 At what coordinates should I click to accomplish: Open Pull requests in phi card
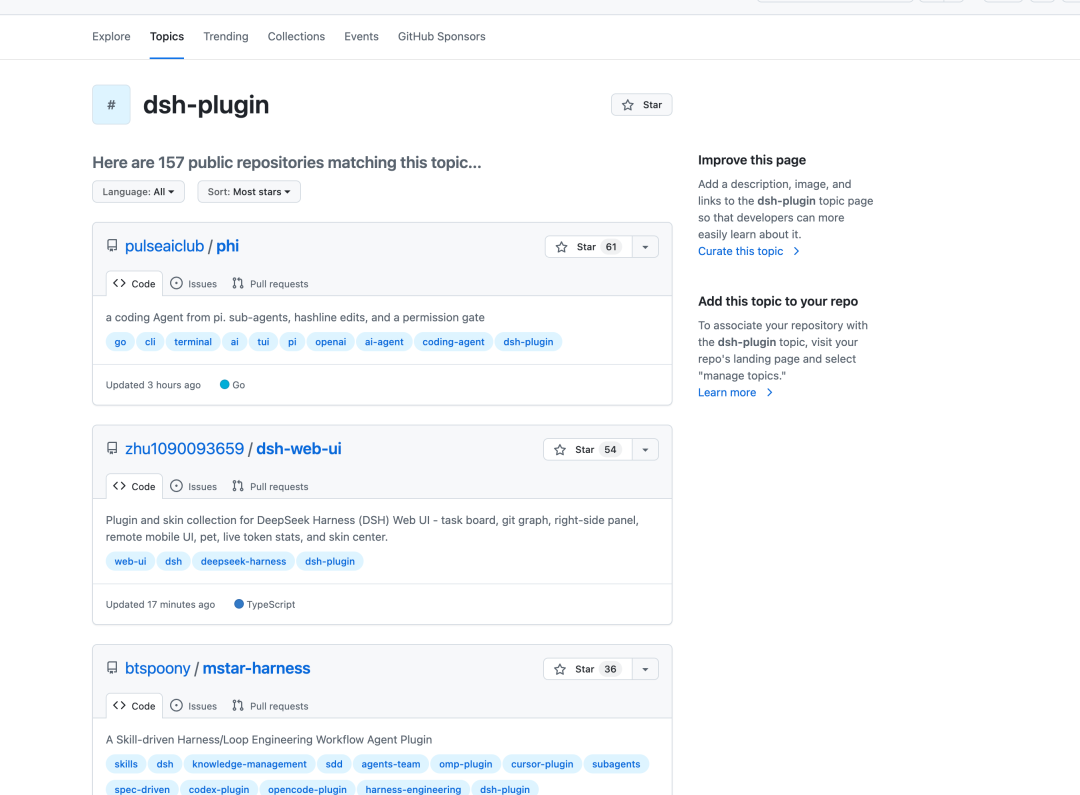pyautogui.click(x=270, y=283)
